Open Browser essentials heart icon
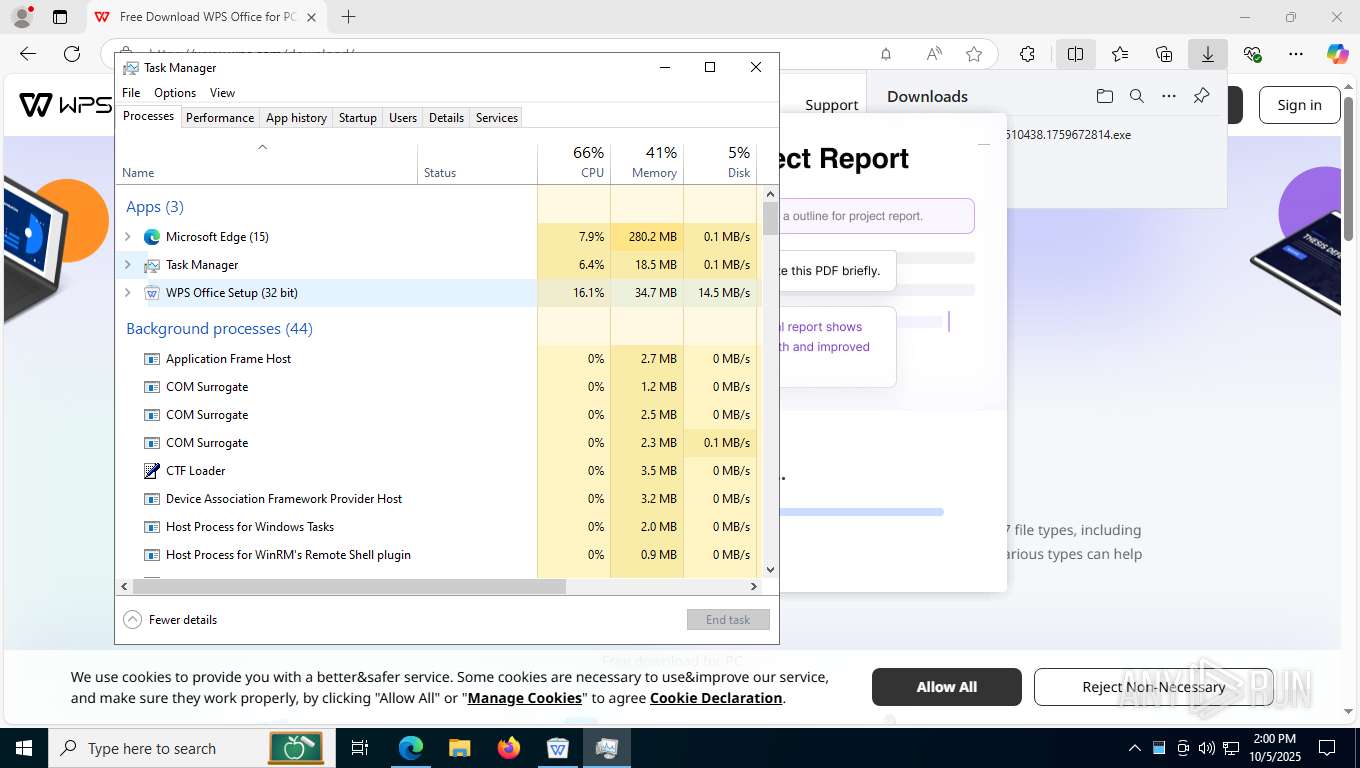The width and height of the screenshot is (1360, 768). pyautogui.click(x=1252, y=54)
